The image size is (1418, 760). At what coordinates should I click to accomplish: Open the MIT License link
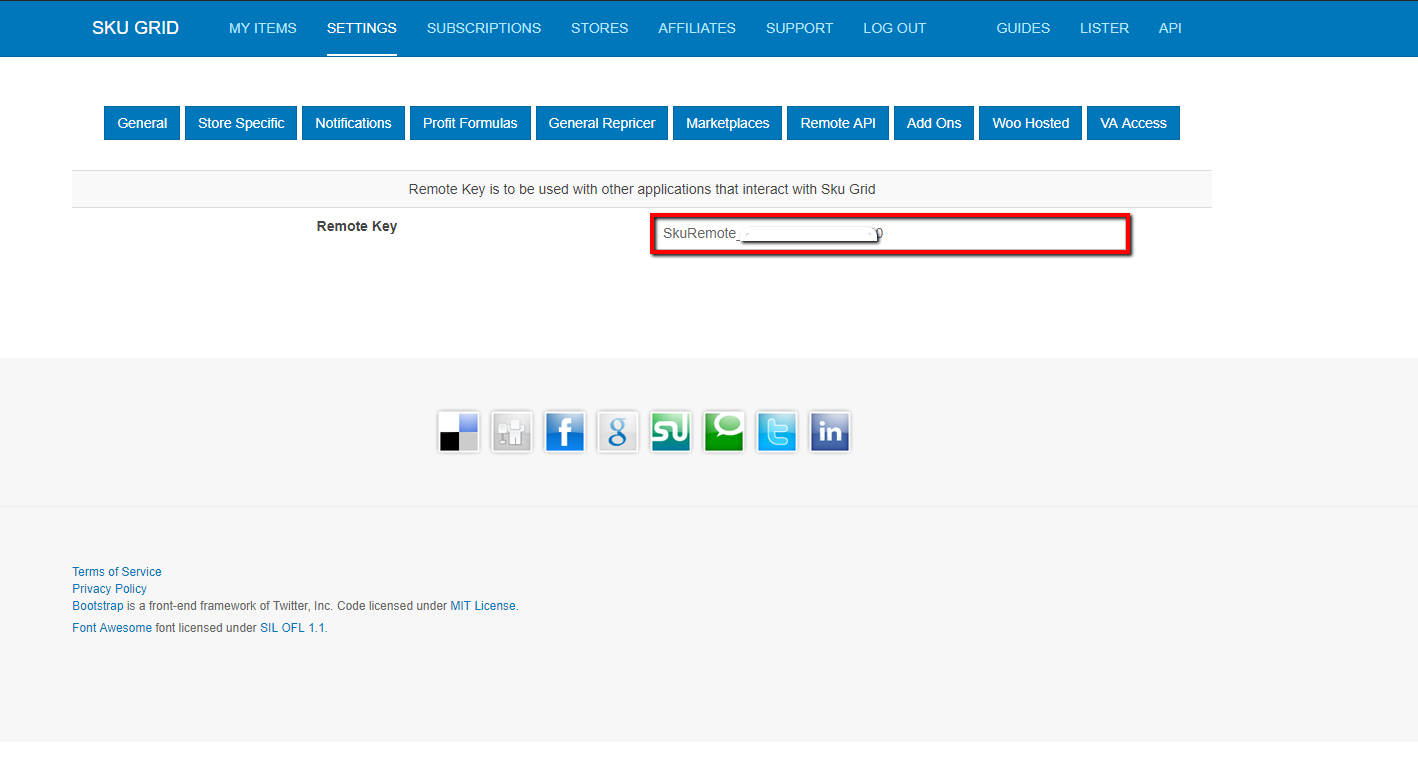click(x=483, y=606)
